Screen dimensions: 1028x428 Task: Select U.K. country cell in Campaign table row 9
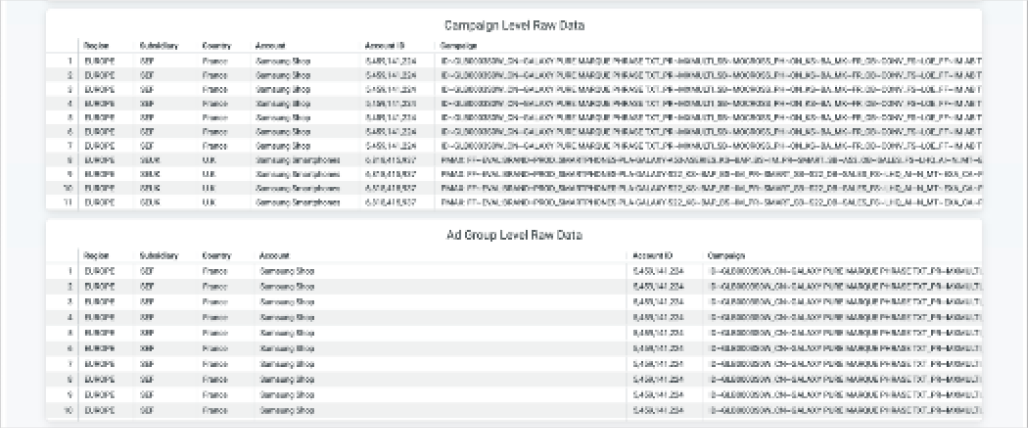coord(209,174)
